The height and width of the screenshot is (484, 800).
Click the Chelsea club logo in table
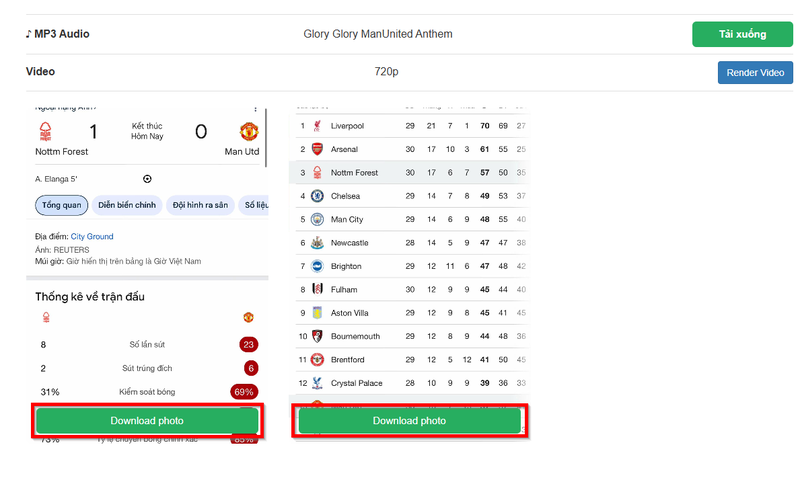pos(317,196)
